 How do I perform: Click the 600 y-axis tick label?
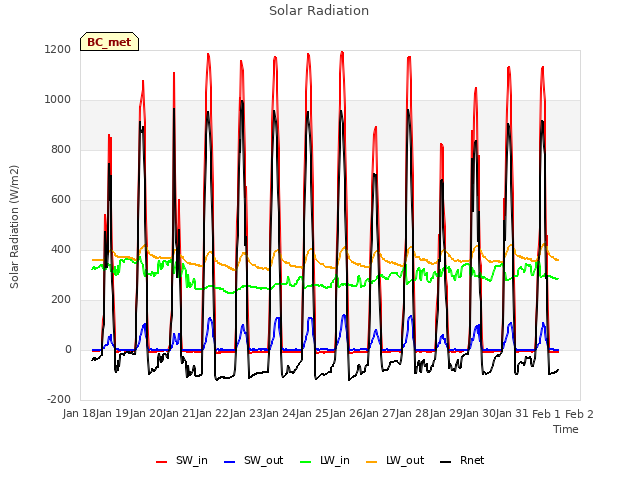click(61, 200)
